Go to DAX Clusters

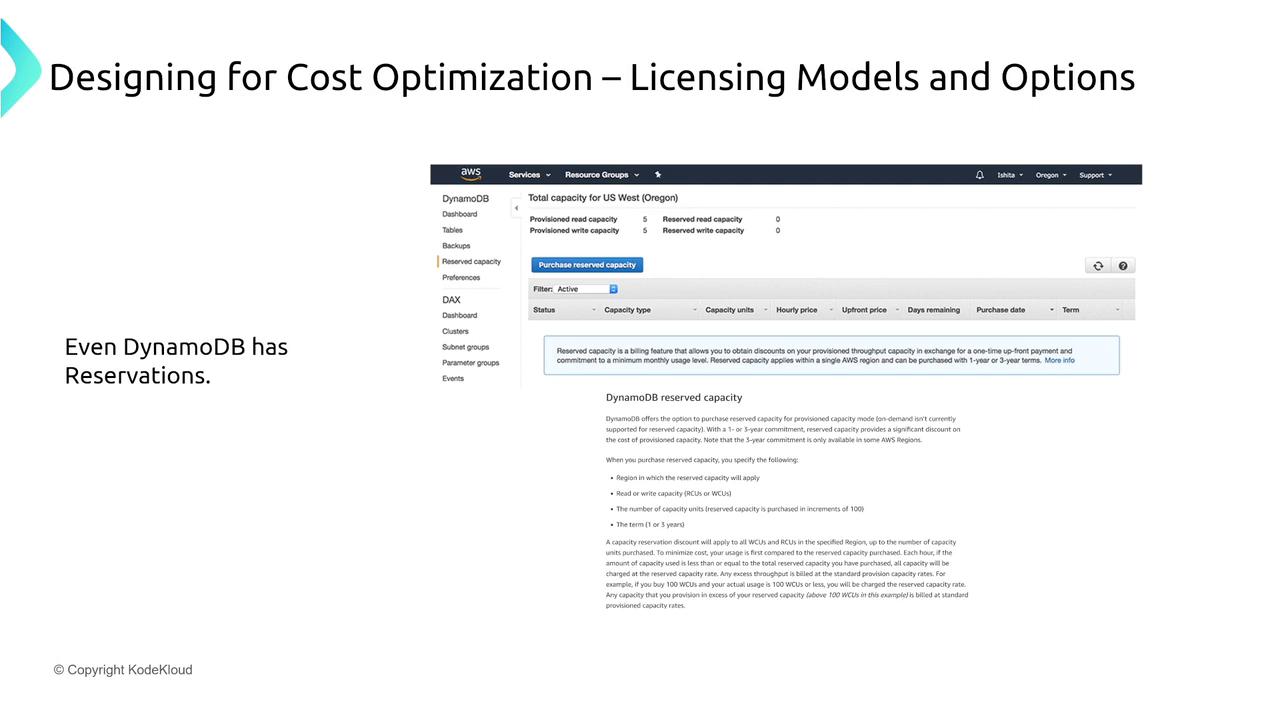click(455, 331)
